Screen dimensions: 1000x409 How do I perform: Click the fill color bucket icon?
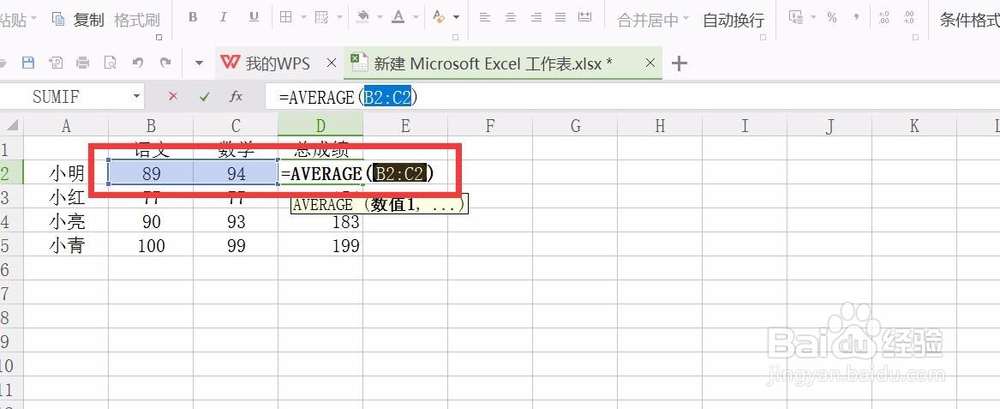tap(363, 17)
